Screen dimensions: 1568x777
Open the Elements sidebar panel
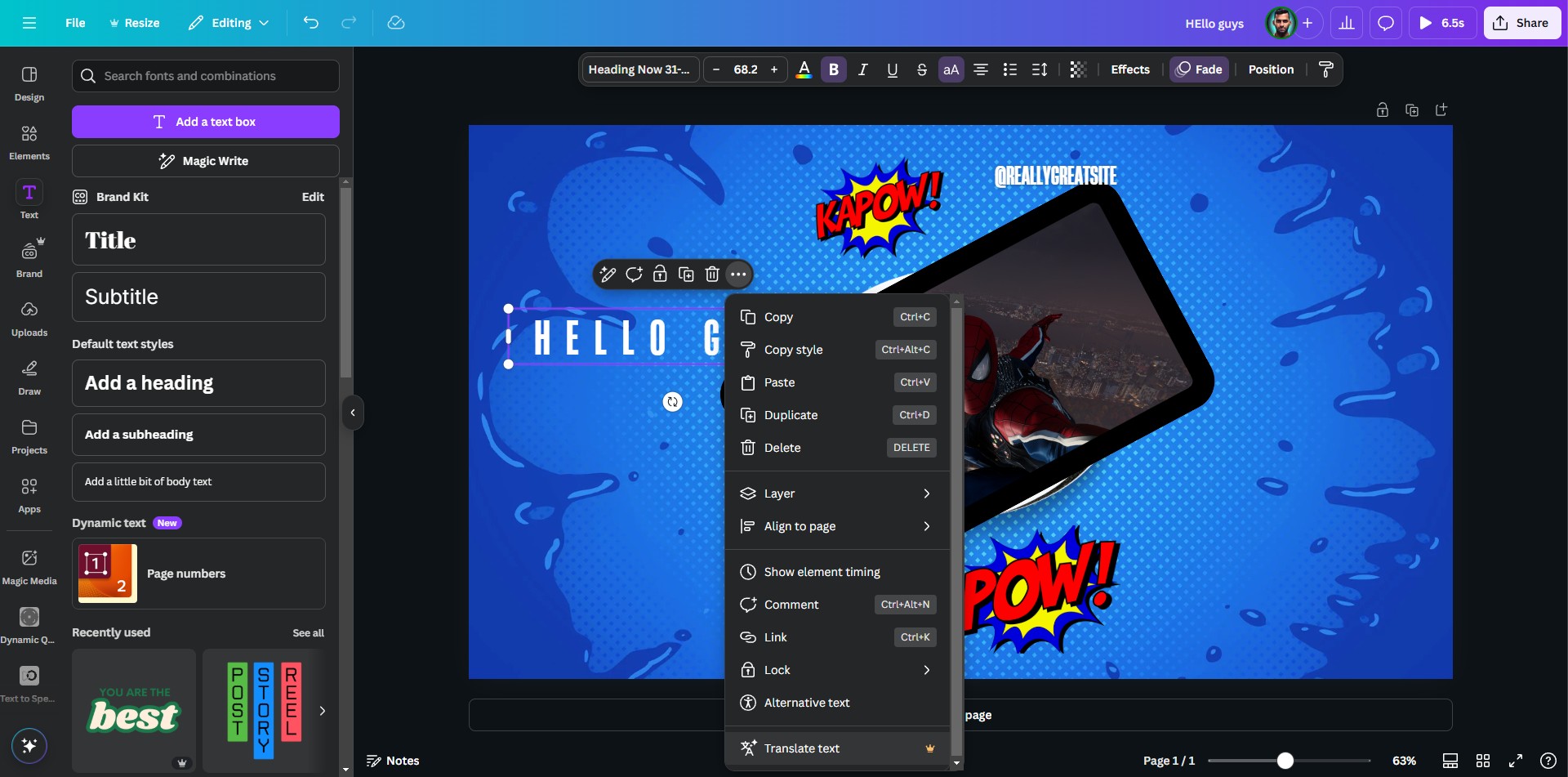coord(29,143)
